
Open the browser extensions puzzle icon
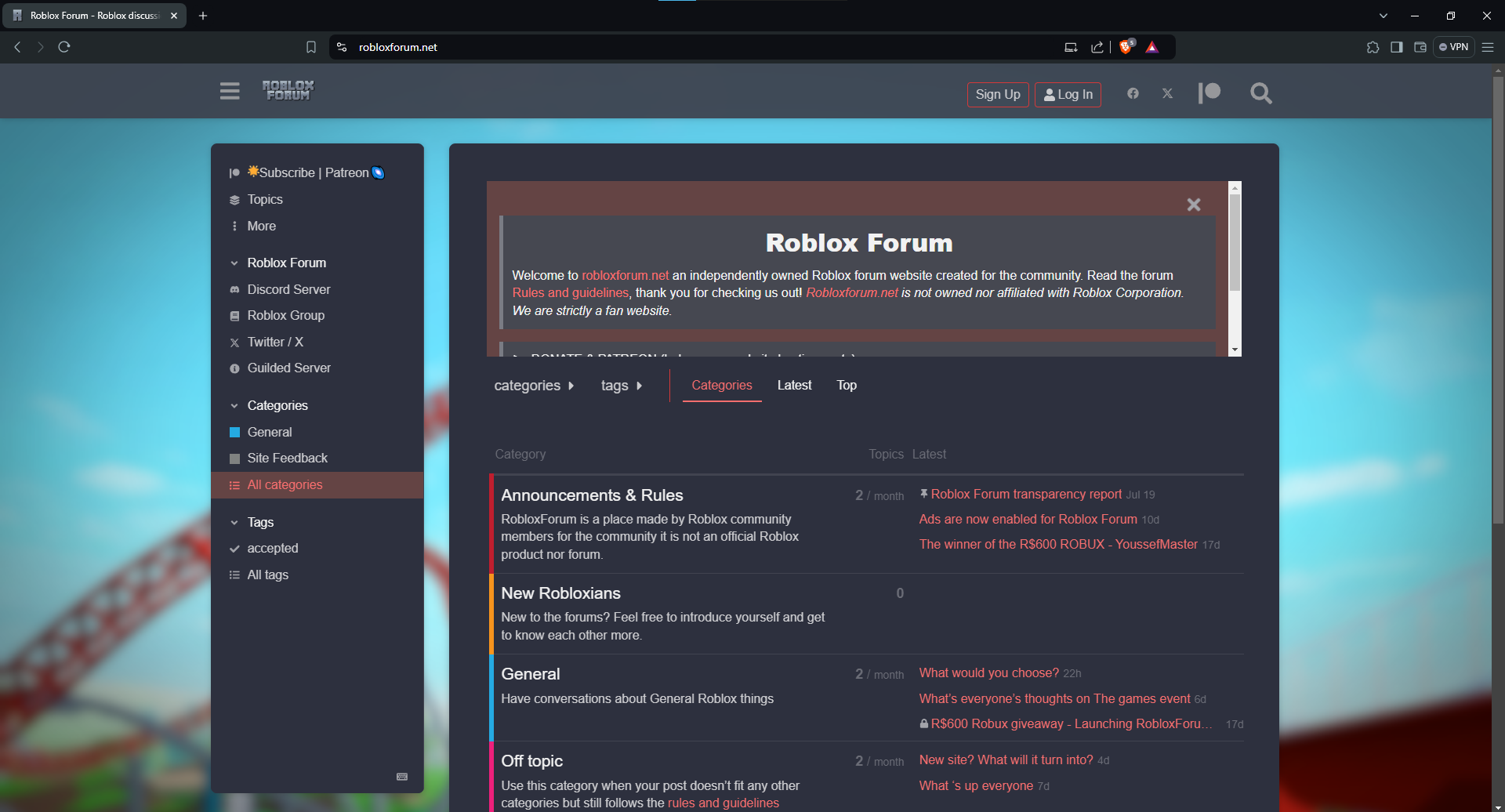[1373, 47]
